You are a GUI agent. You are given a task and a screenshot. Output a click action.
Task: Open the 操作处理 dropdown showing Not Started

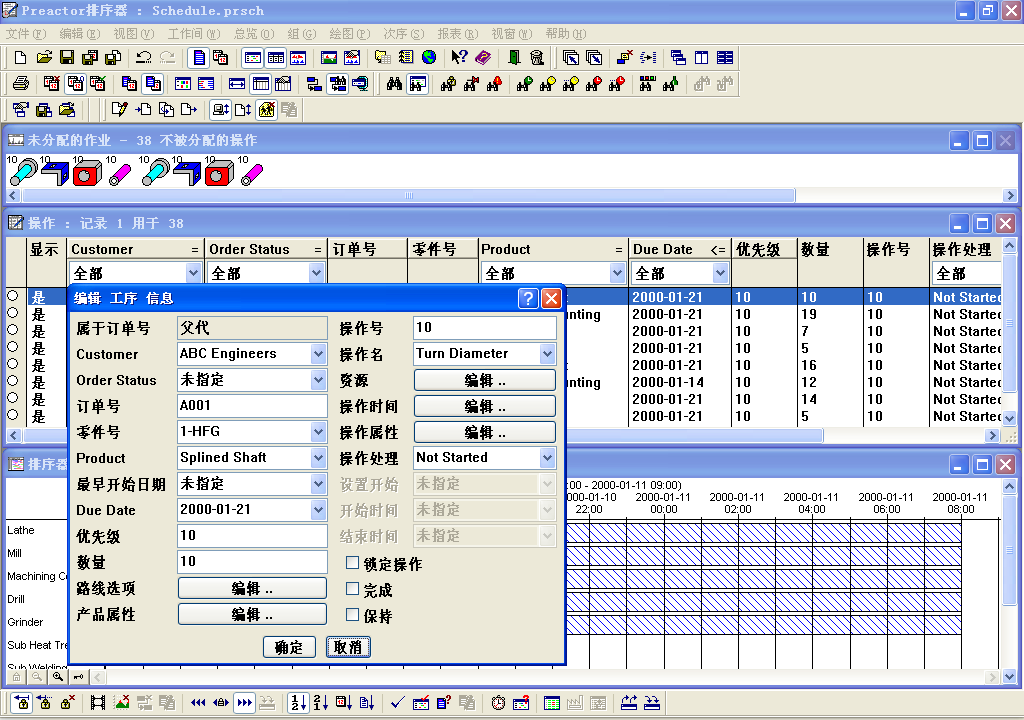point(547,457)
